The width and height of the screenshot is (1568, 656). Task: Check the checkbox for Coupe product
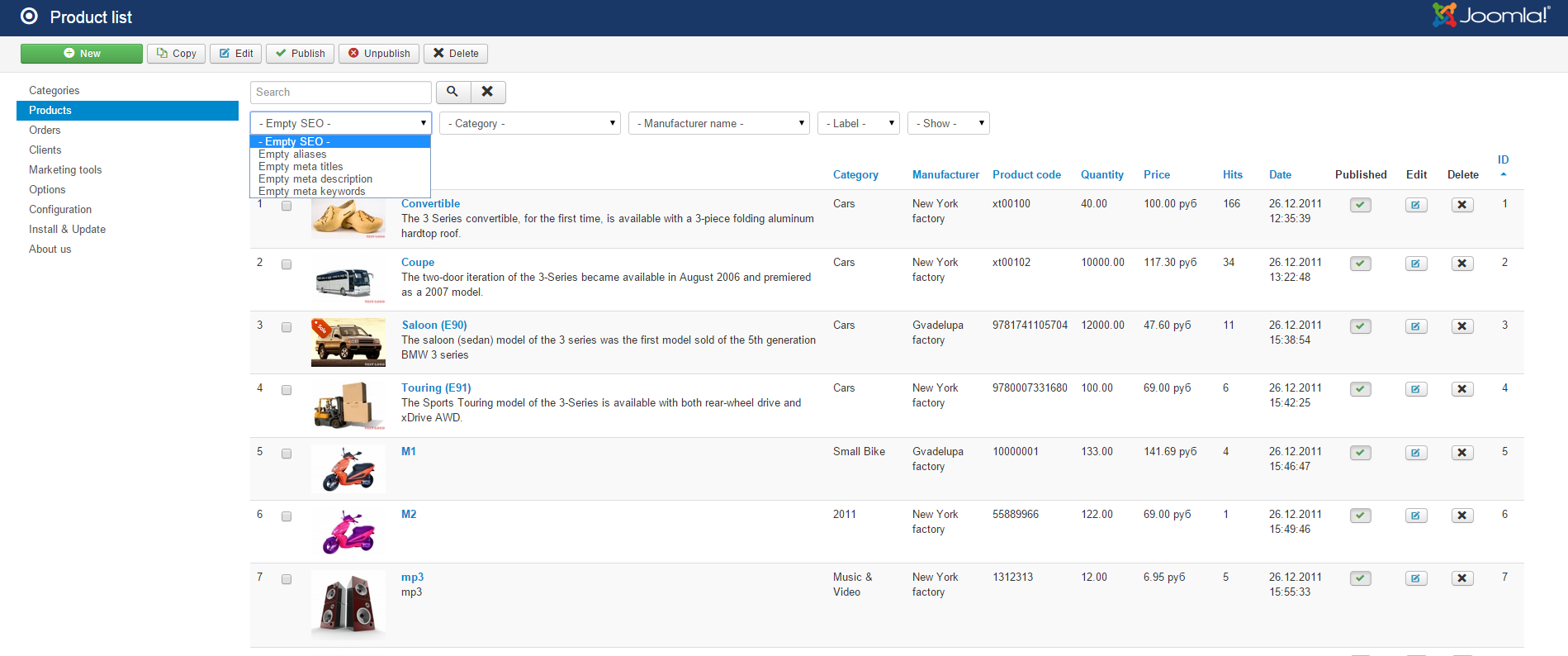(x=287, y=264)
